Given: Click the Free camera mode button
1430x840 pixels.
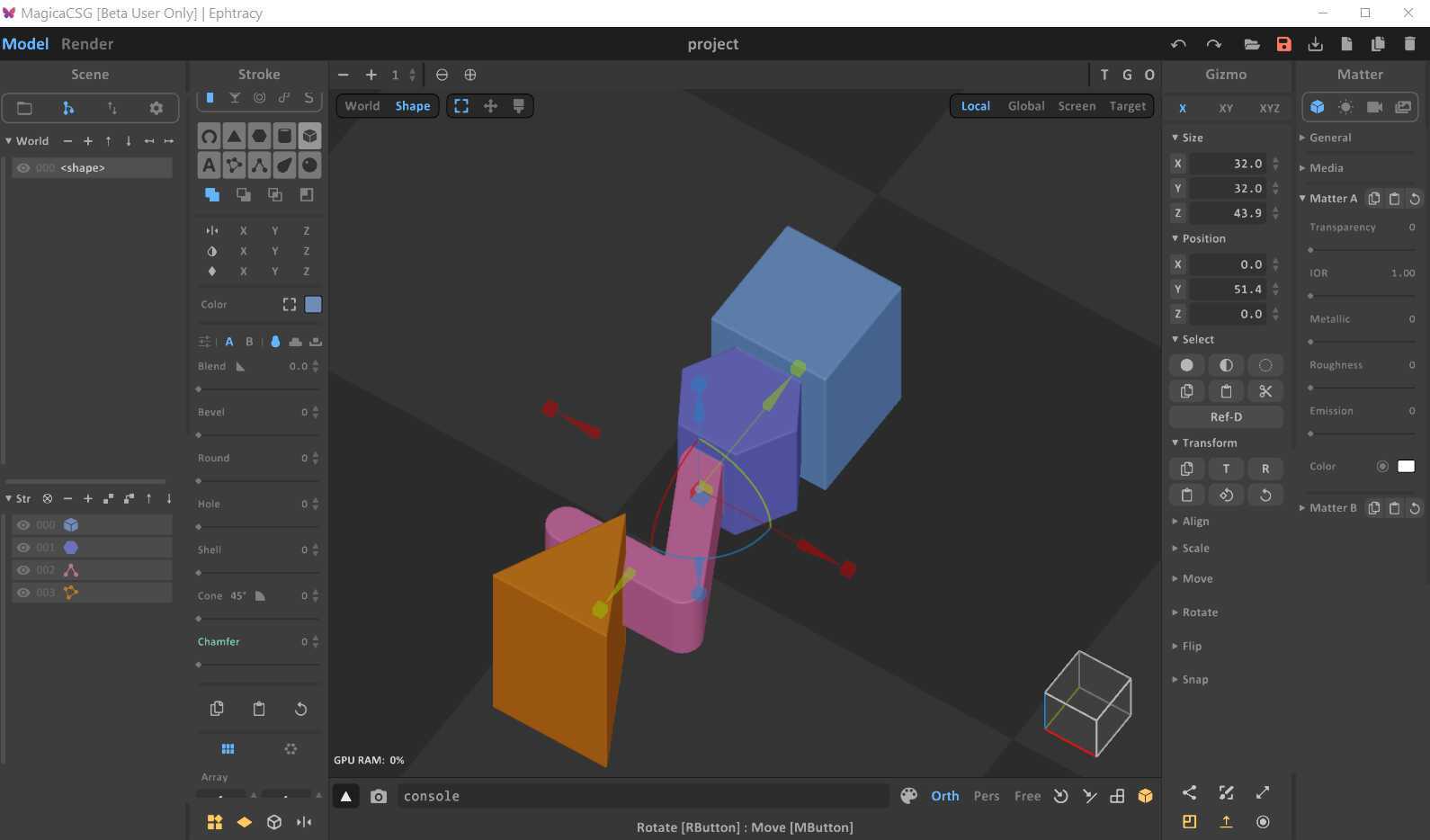Looking at the screenshot, I should coord(1027,796).
